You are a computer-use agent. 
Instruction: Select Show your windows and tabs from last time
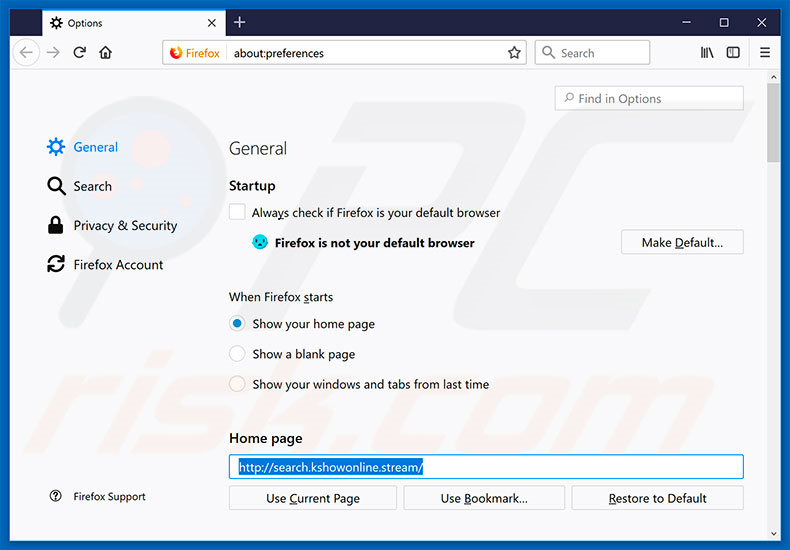237,384
